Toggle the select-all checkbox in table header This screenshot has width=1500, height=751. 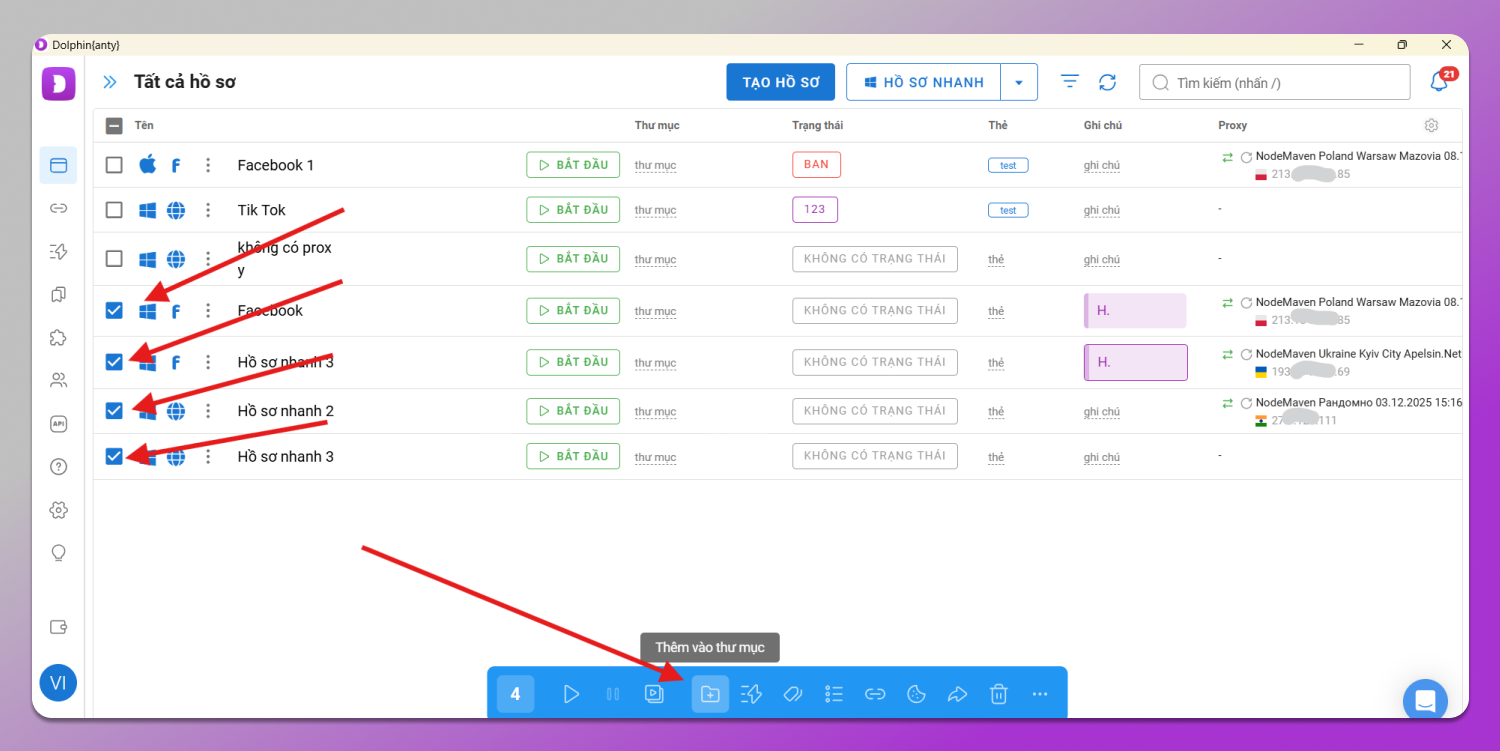(114, 126)
